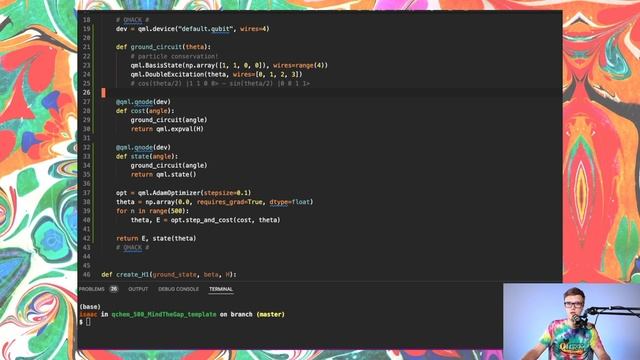Click 'def create_H1' function definition
640x360 pixels.
(125, 275)
